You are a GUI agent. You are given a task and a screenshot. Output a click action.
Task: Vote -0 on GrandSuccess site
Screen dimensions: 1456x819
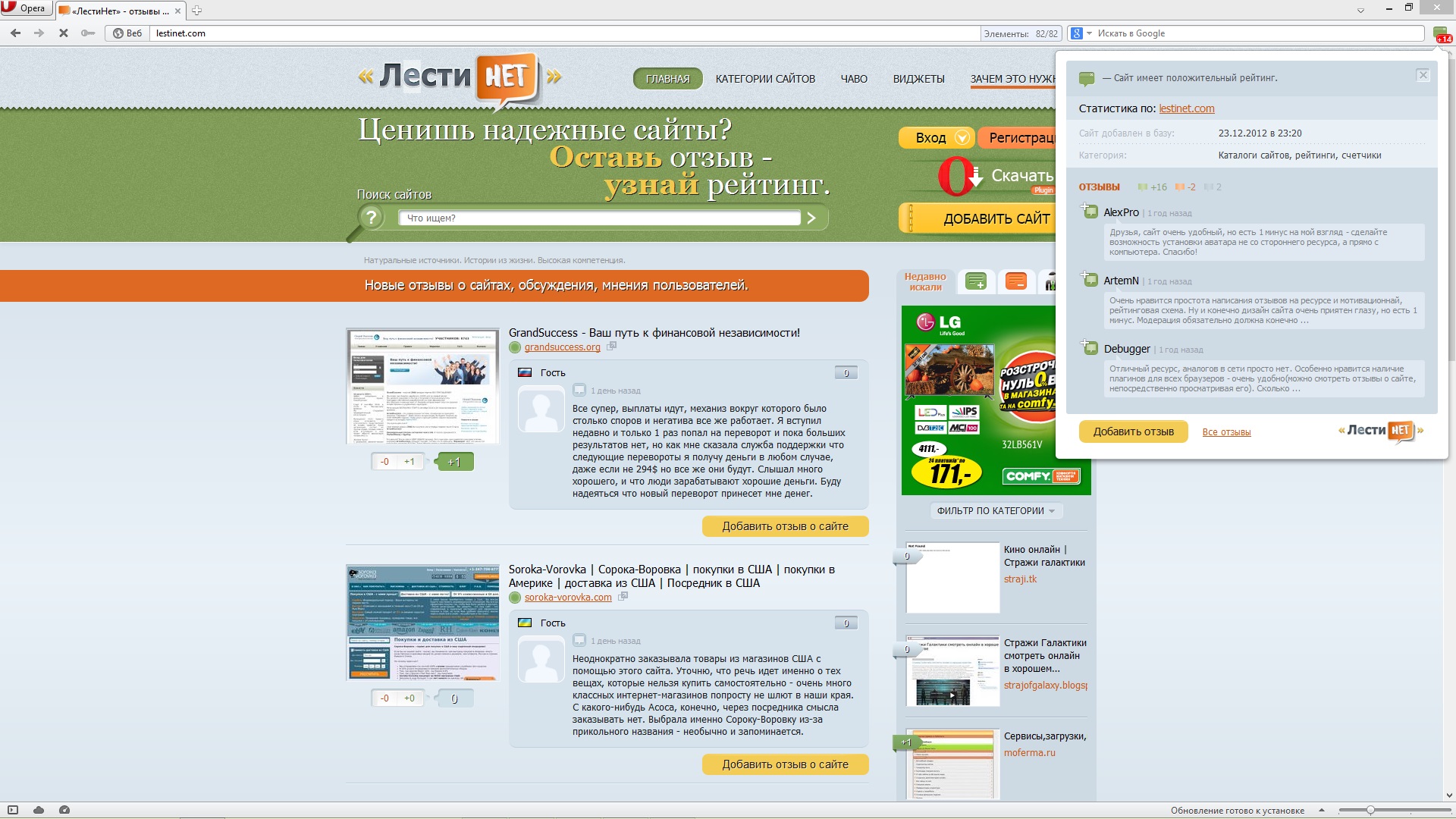384,462
